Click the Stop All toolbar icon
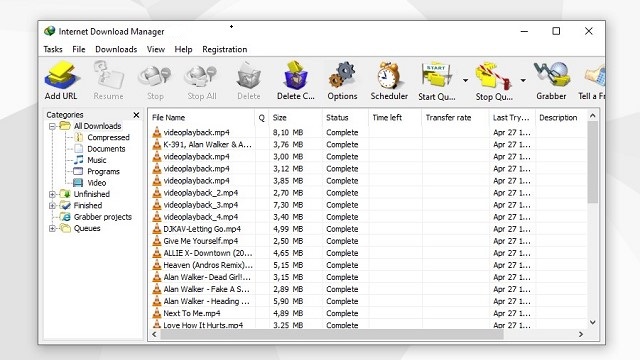 201,76
